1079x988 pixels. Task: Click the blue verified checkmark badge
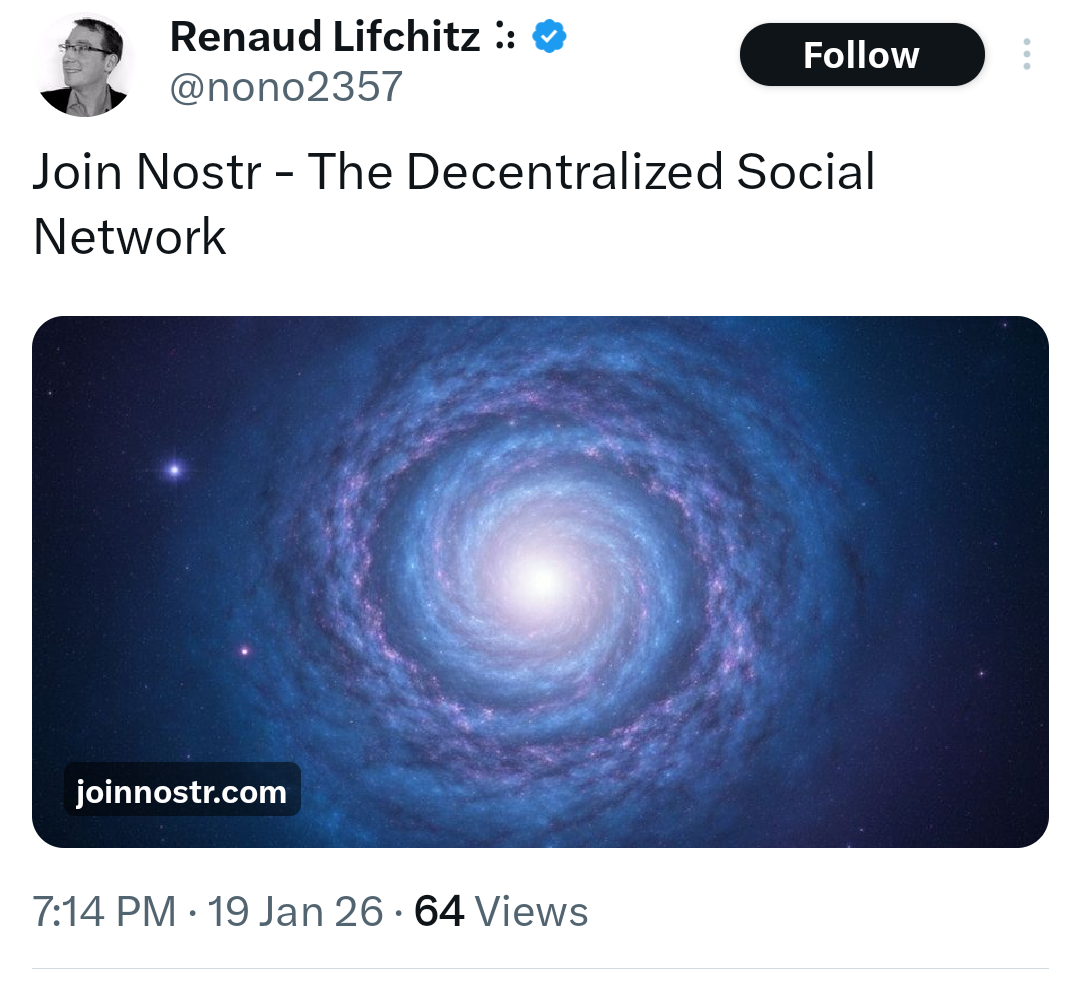click(x=549, y=38)
